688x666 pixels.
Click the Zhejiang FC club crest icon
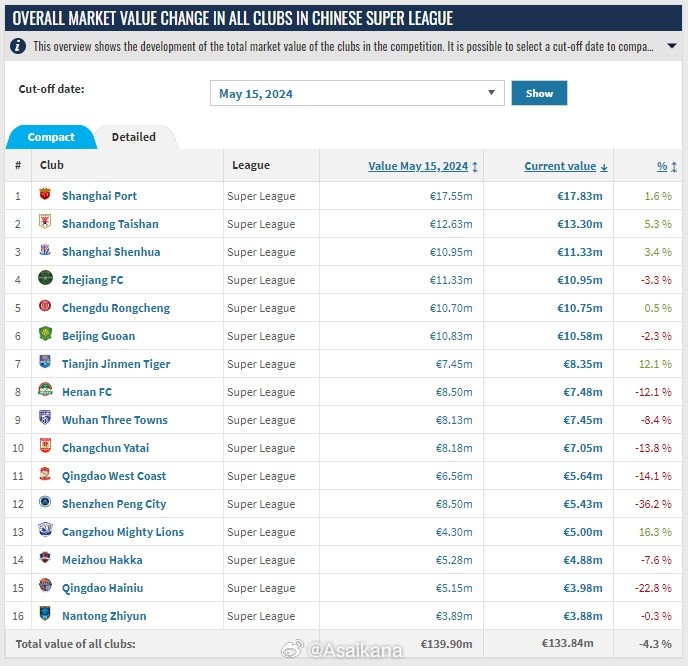point(44,279)
